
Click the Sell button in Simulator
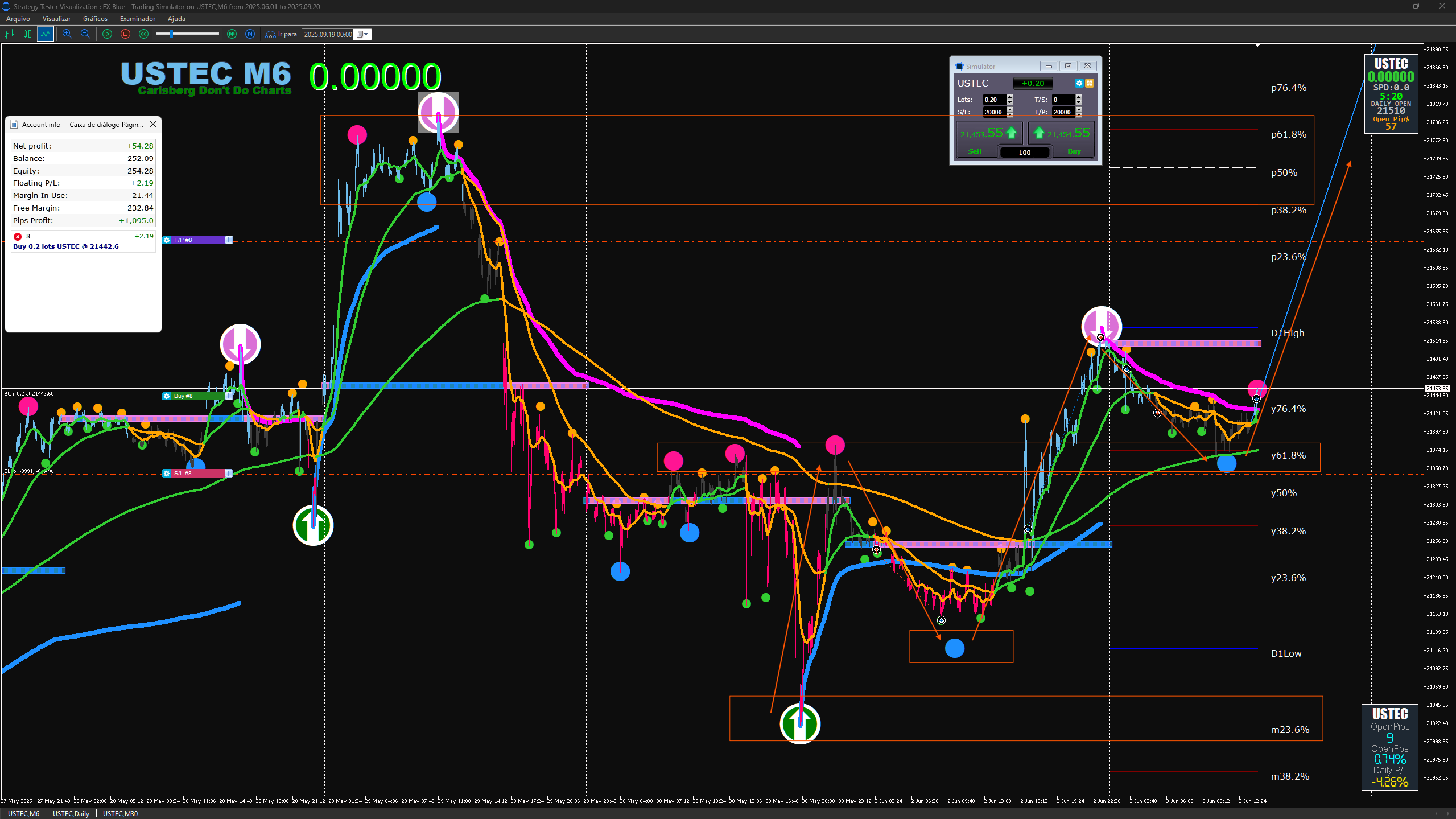click(x=975, y=151)
